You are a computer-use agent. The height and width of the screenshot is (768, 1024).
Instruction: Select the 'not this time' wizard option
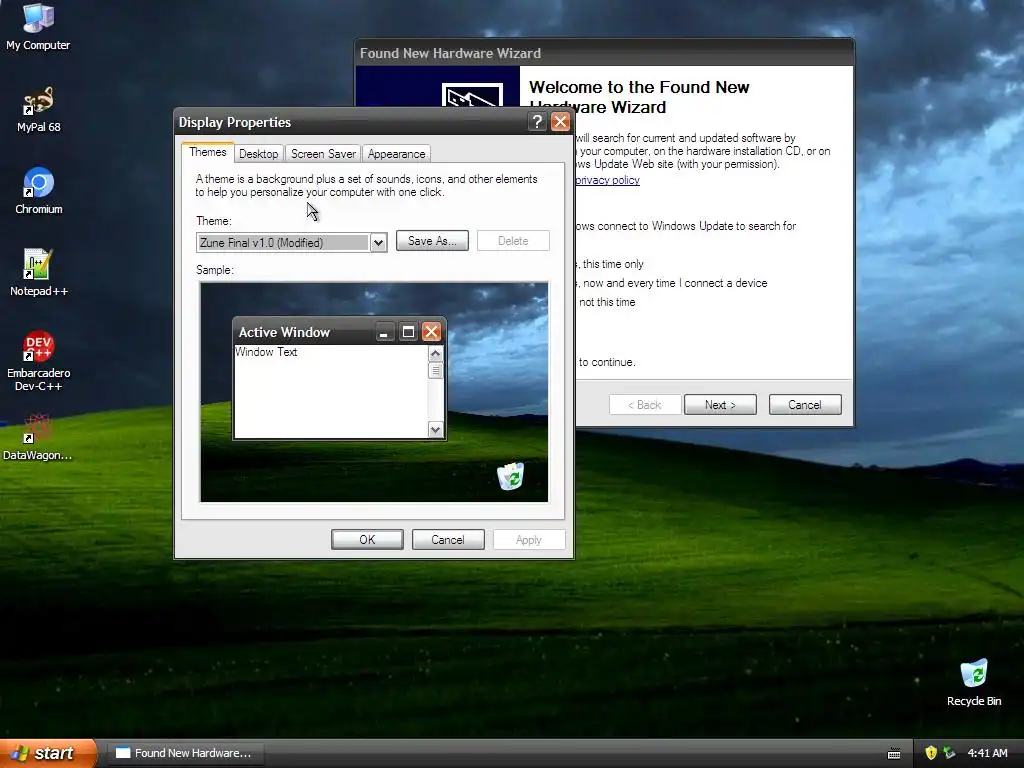click(606, 302)
